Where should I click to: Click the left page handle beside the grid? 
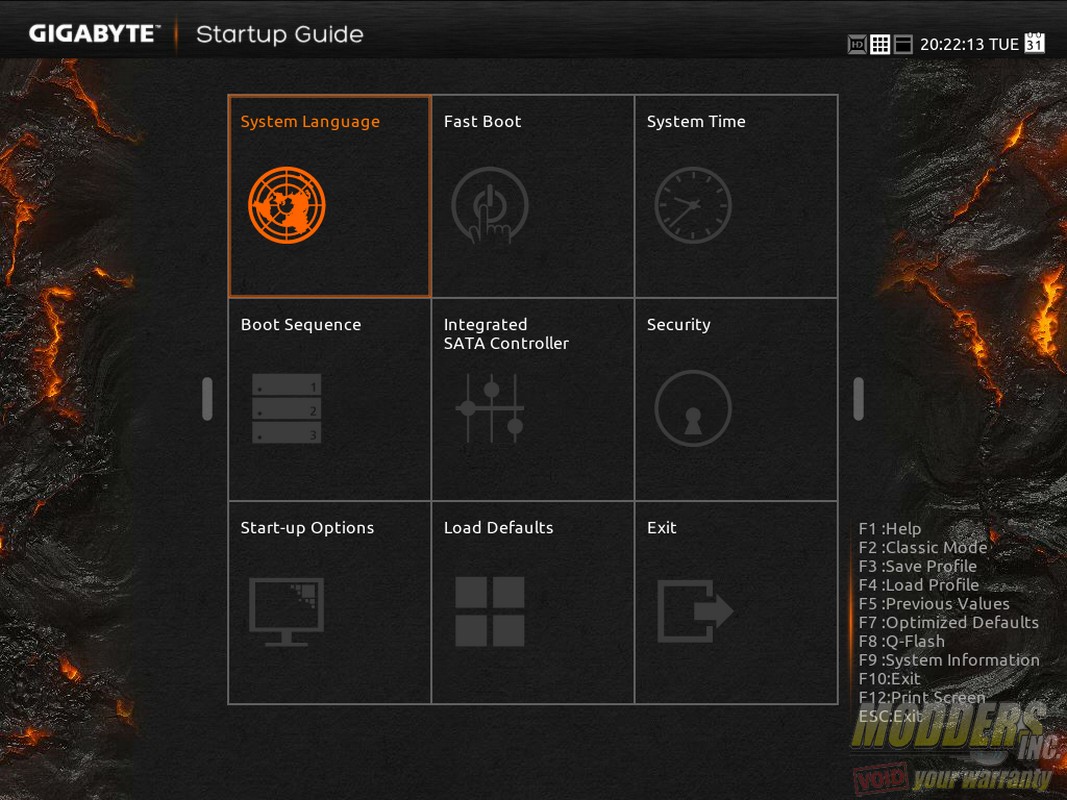208,399
